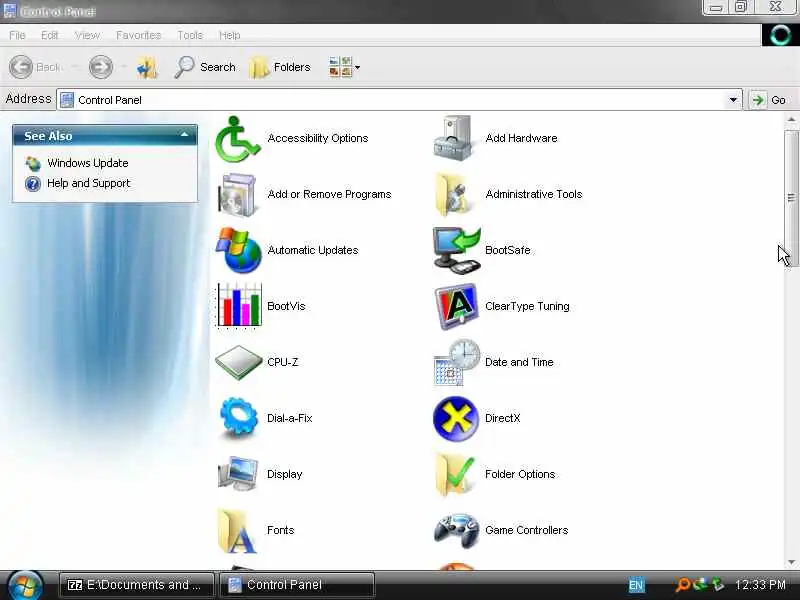Screen dimensions: 800x600
Task: Select the Accessibility Options label
Action: tap(318, 138)
